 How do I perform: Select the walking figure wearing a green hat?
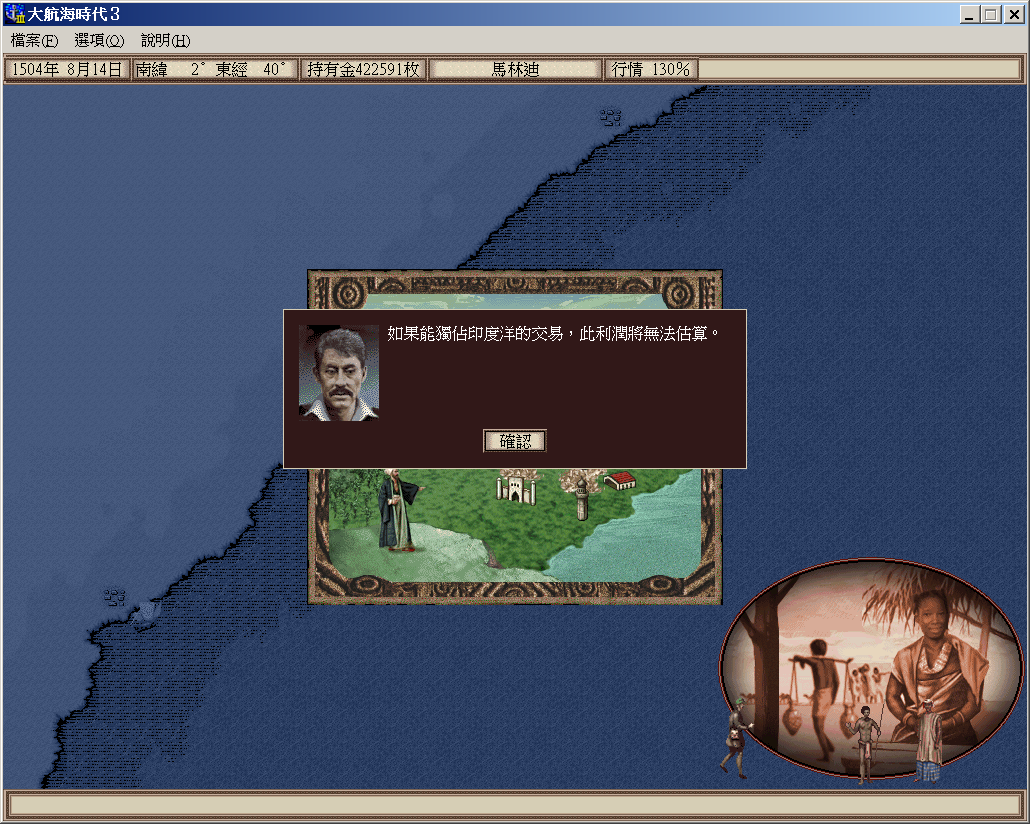click(x=735, y=738)
